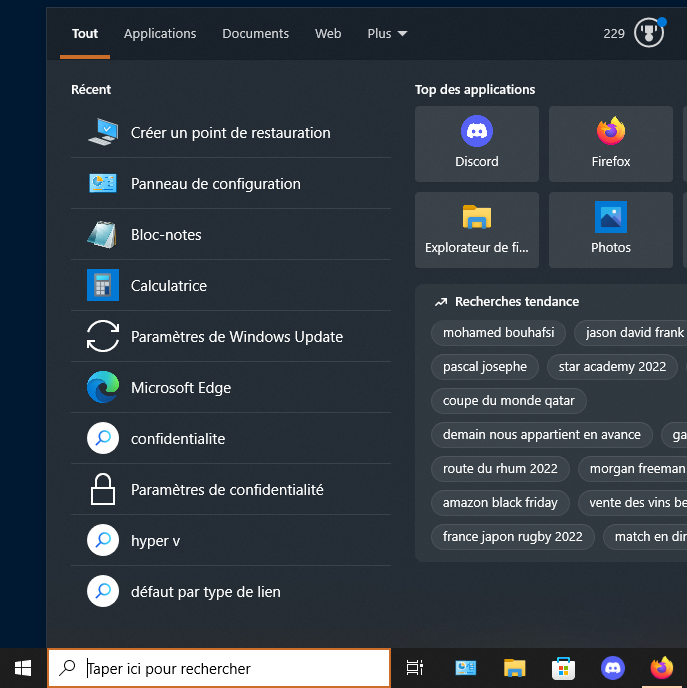687x688 pixels.
Task: Click search icon beside défaut par type de lien
Action: click(x=103, y=591)
